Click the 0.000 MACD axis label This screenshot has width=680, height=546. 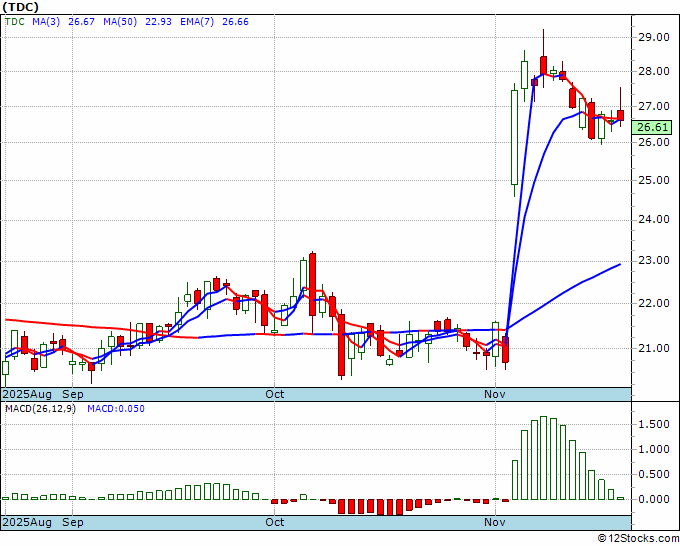click(x=653, y=499)
